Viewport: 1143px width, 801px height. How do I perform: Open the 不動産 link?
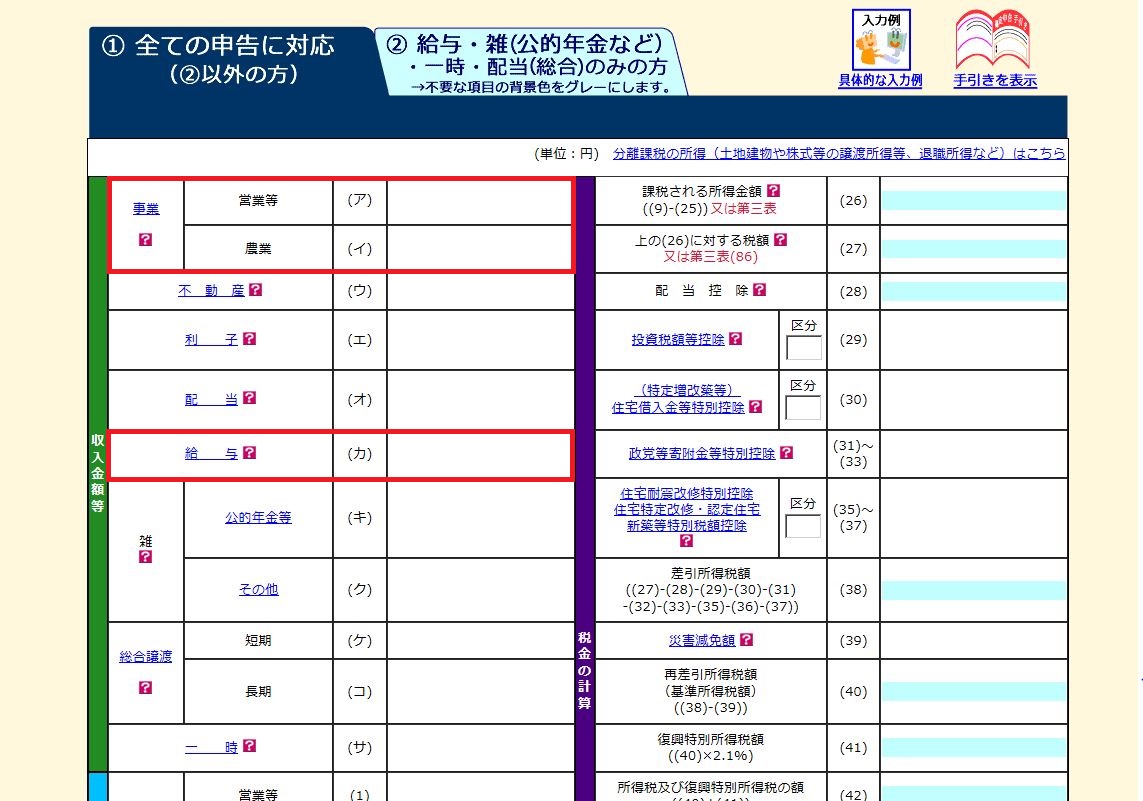(211, 291)
